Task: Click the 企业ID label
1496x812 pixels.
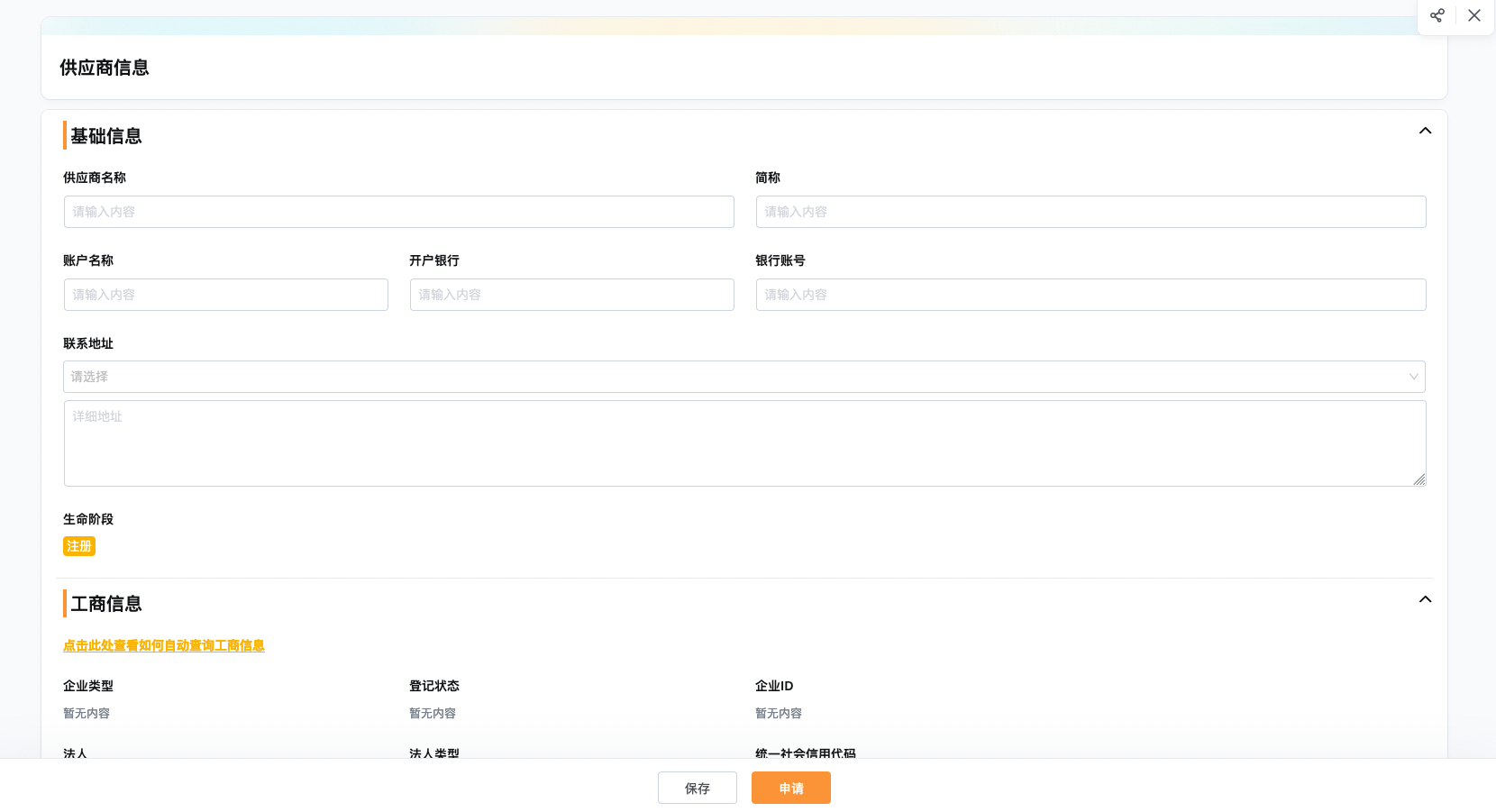Action: tap(774, 686)
